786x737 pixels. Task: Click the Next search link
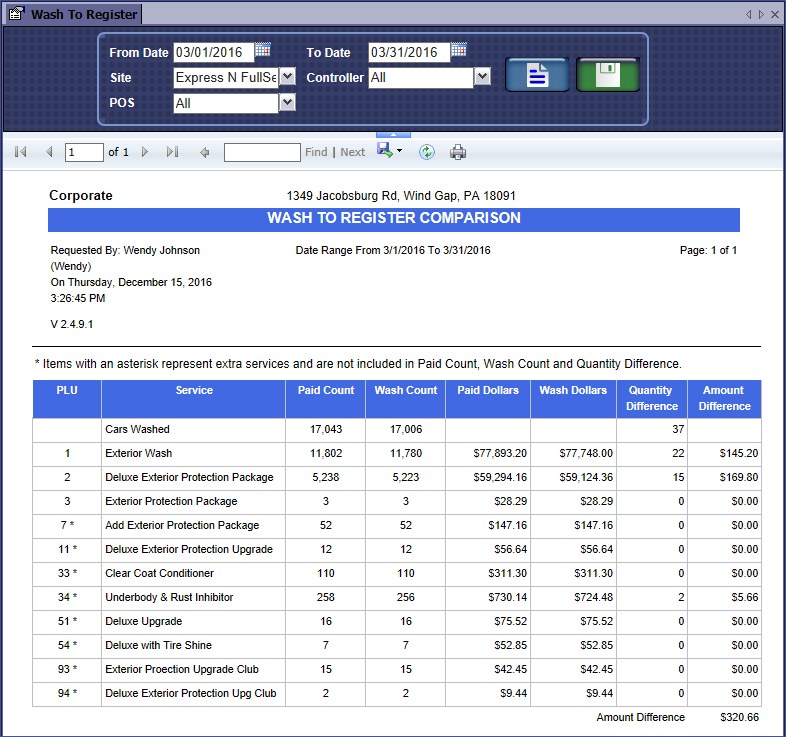[352, 152]
